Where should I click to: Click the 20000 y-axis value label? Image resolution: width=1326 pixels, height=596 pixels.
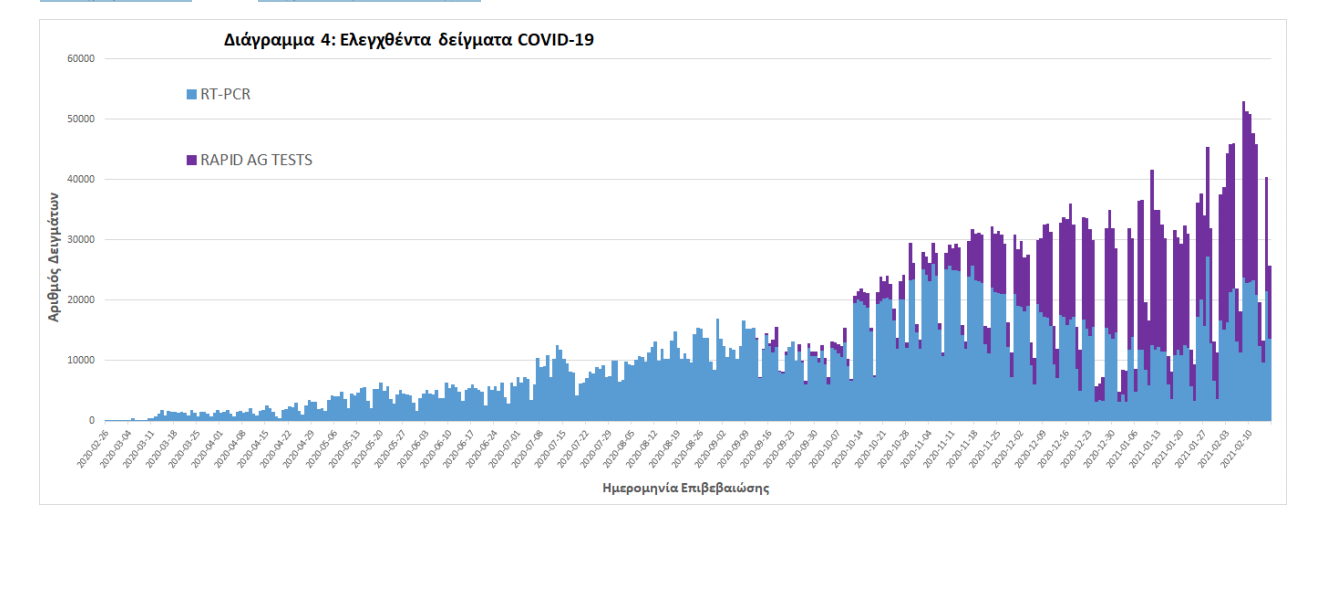click(80, 300)
